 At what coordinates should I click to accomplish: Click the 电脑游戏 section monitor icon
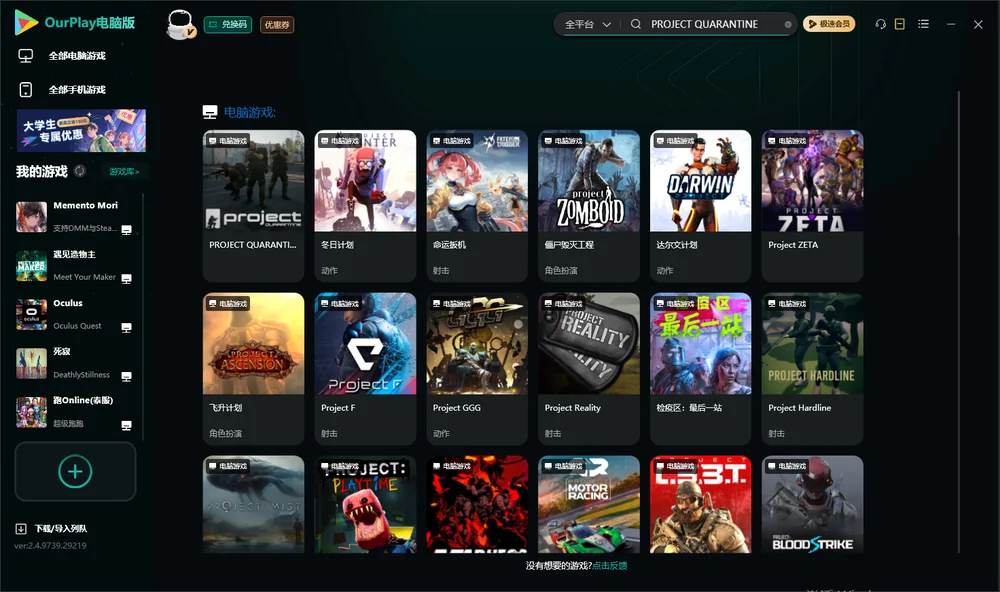pos(210,112)
